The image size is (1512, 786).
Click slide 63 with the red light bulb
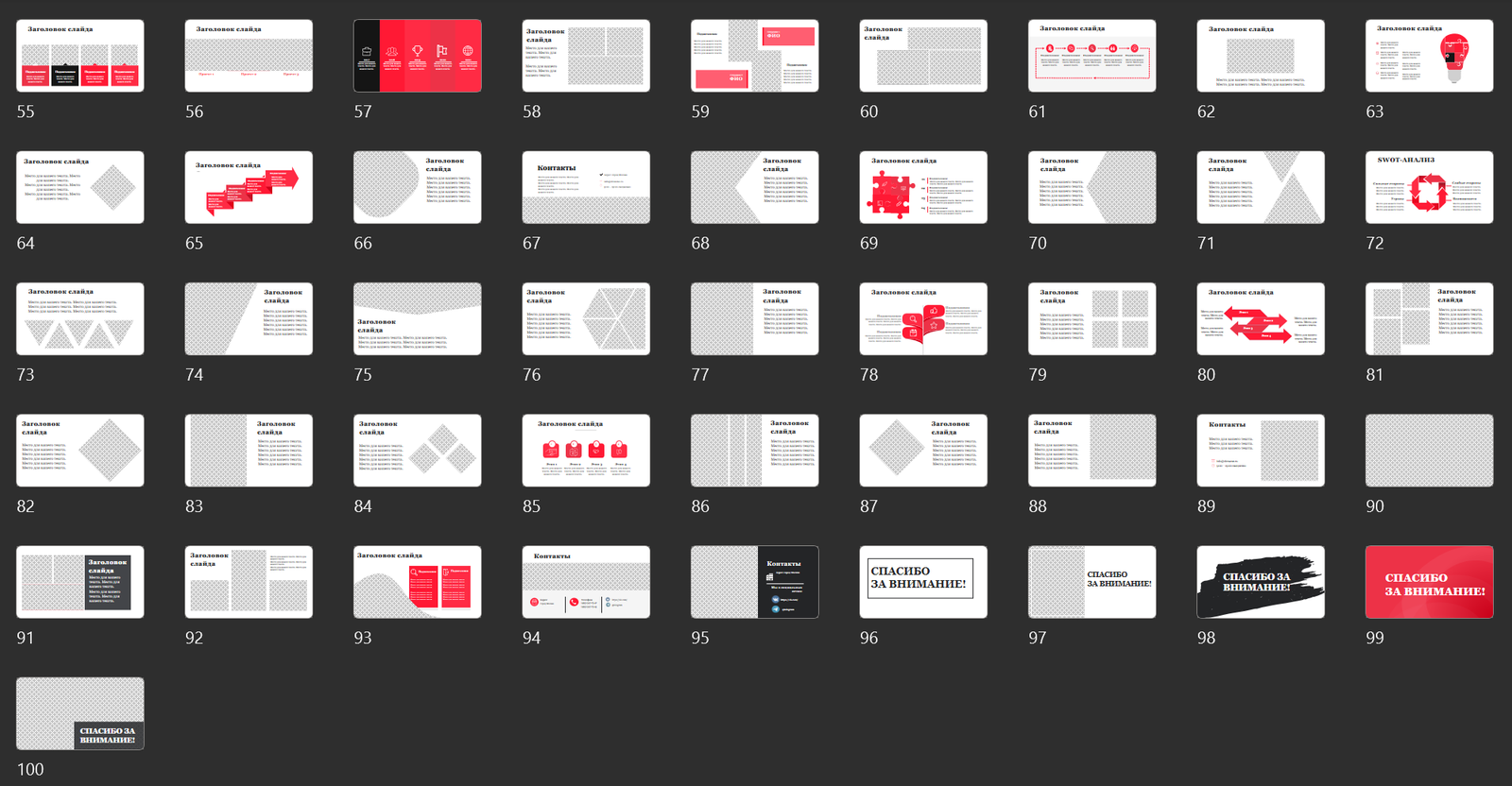1429,56
